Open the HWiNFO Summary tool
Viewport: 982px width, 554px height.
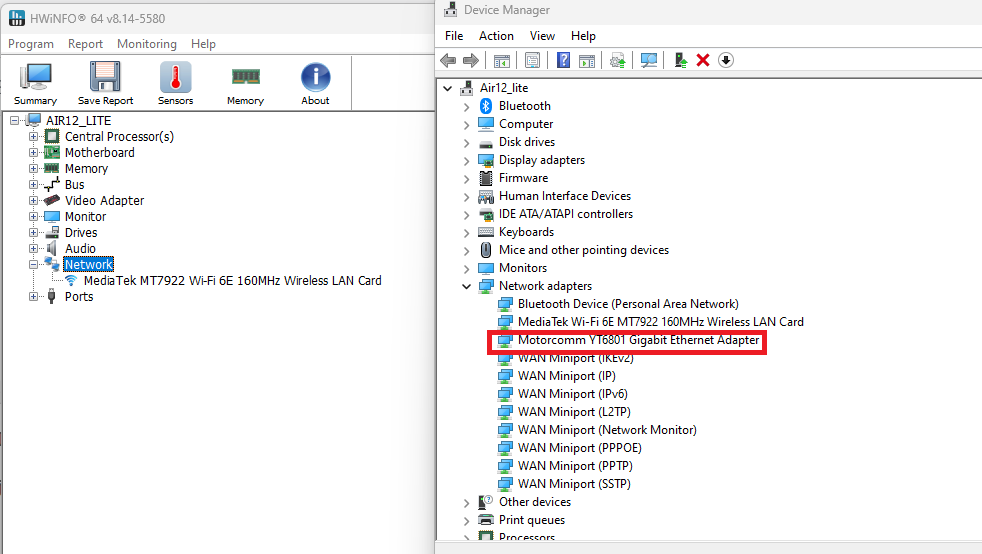click(36, 83)
